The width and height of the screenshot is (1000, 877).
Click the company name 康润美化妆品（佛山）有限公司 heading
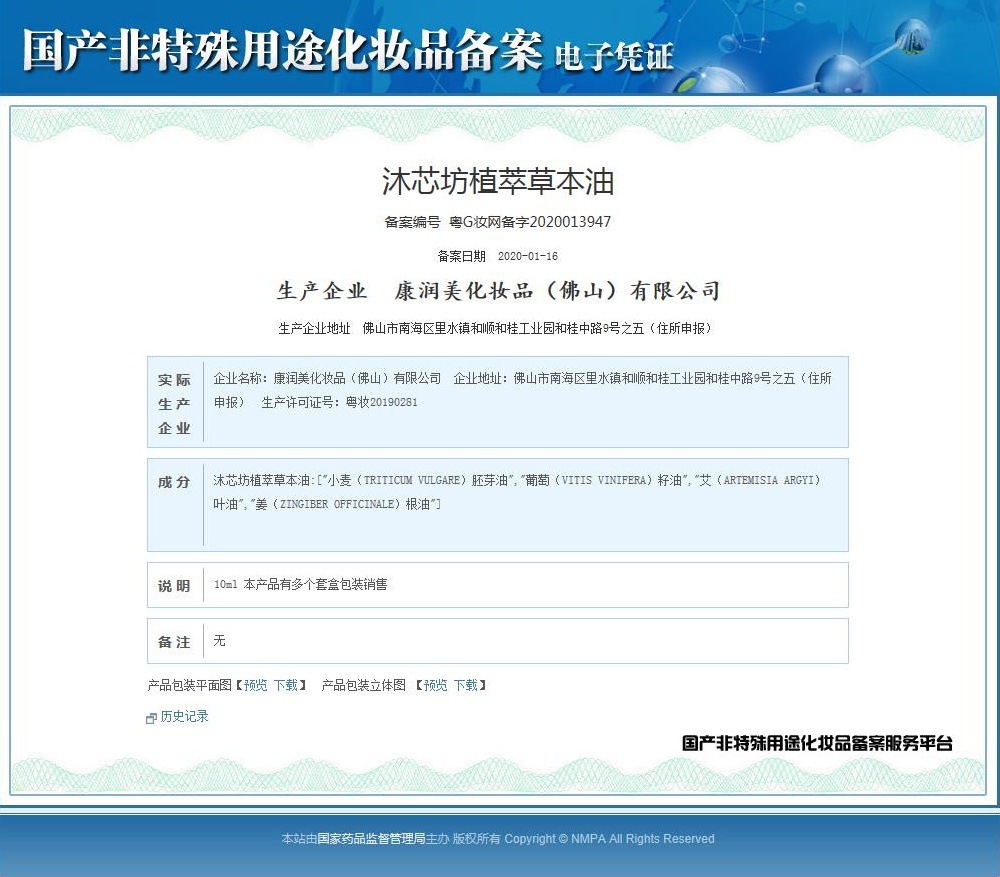coord(557,291)
